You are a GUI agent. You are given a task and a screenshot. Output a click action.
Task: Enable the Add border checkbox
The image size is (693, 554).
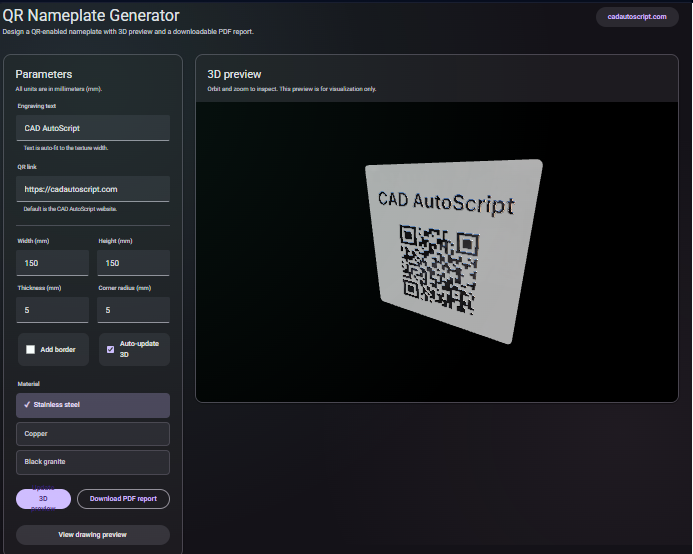pyautogui.click(x=30, y=350)
